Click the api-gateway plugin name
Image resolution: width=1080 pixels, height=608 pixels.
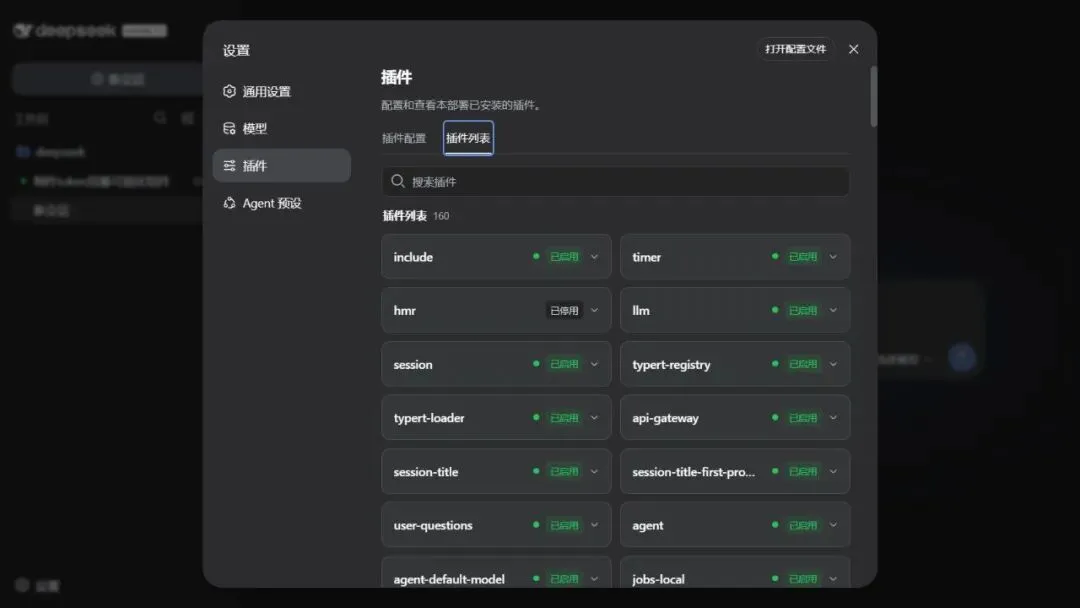click(x=665, y=419)
